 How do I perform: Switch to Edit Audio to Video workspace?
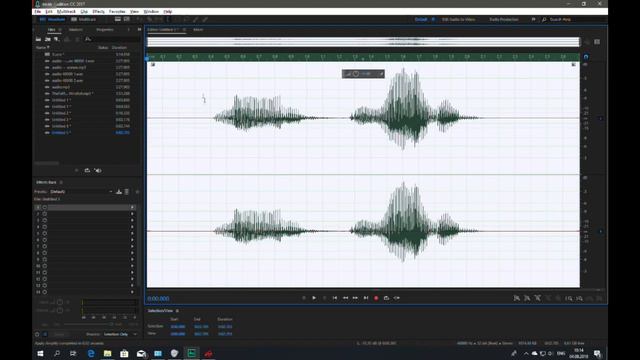point(458,19)
